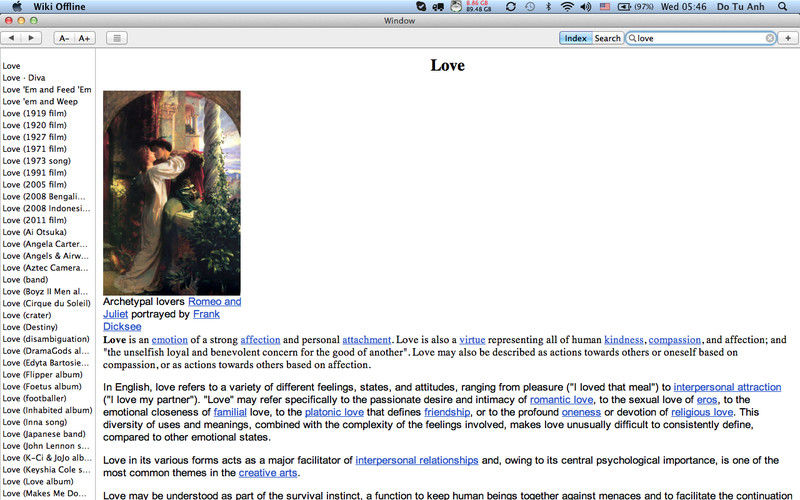
Task: Select Love (footballer) in index
Action: pos(34,398)
